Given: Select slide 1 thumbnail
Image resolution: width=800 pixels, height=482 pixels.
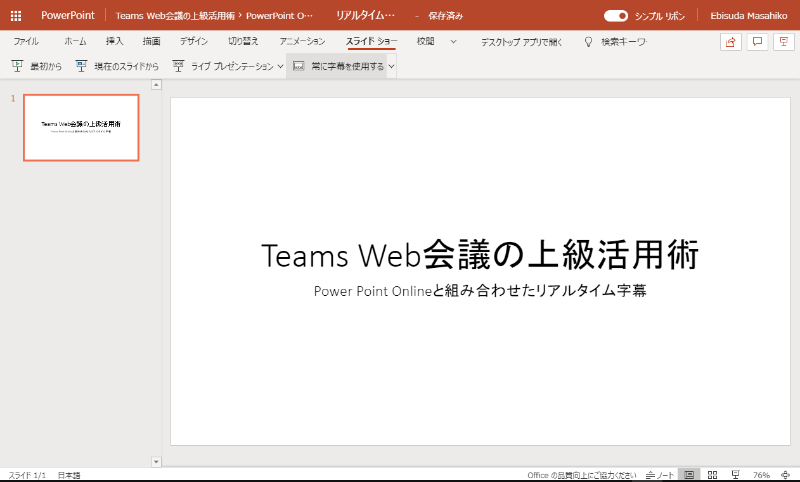Looking at the screenshot, I should coord(81,128).
